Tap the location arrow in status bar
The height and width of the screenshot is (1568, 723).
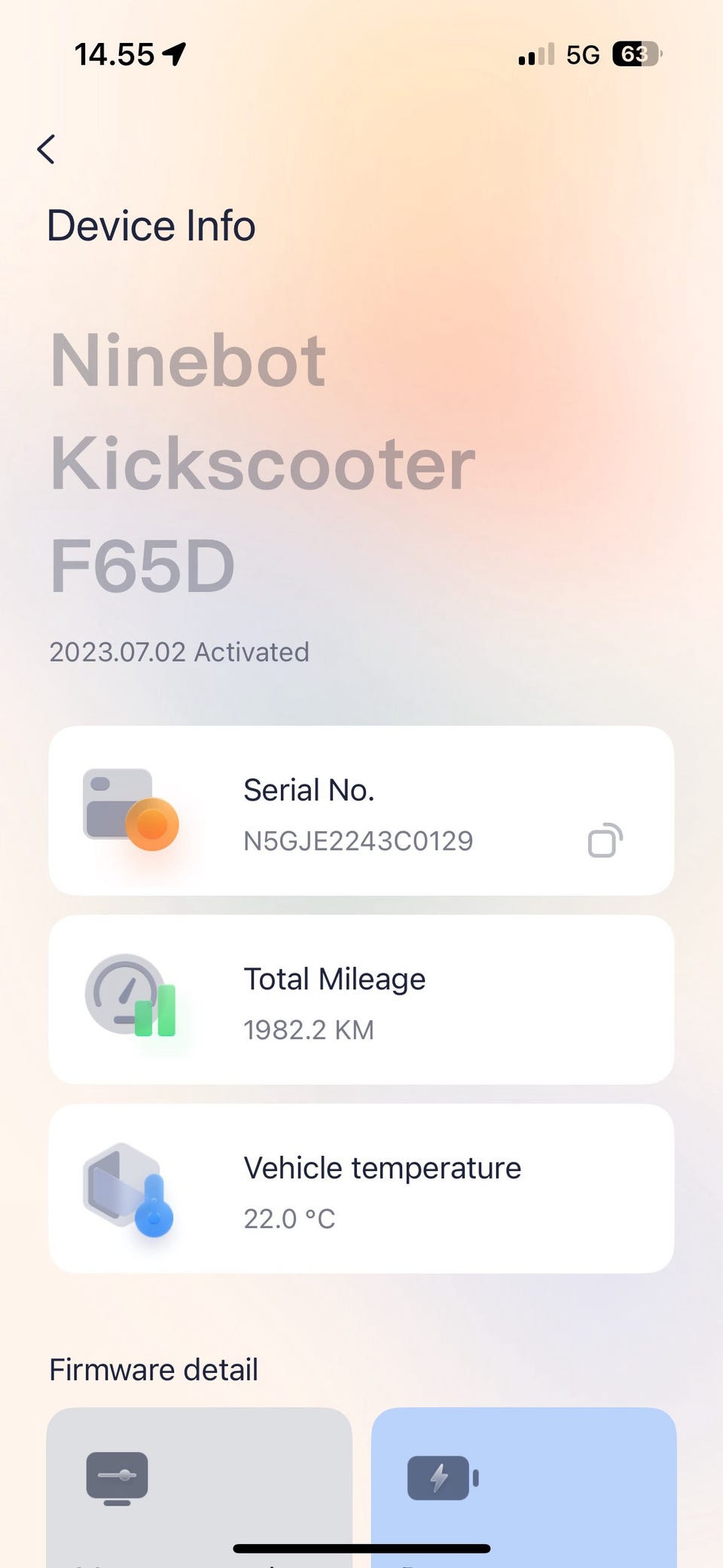(175, 54)
